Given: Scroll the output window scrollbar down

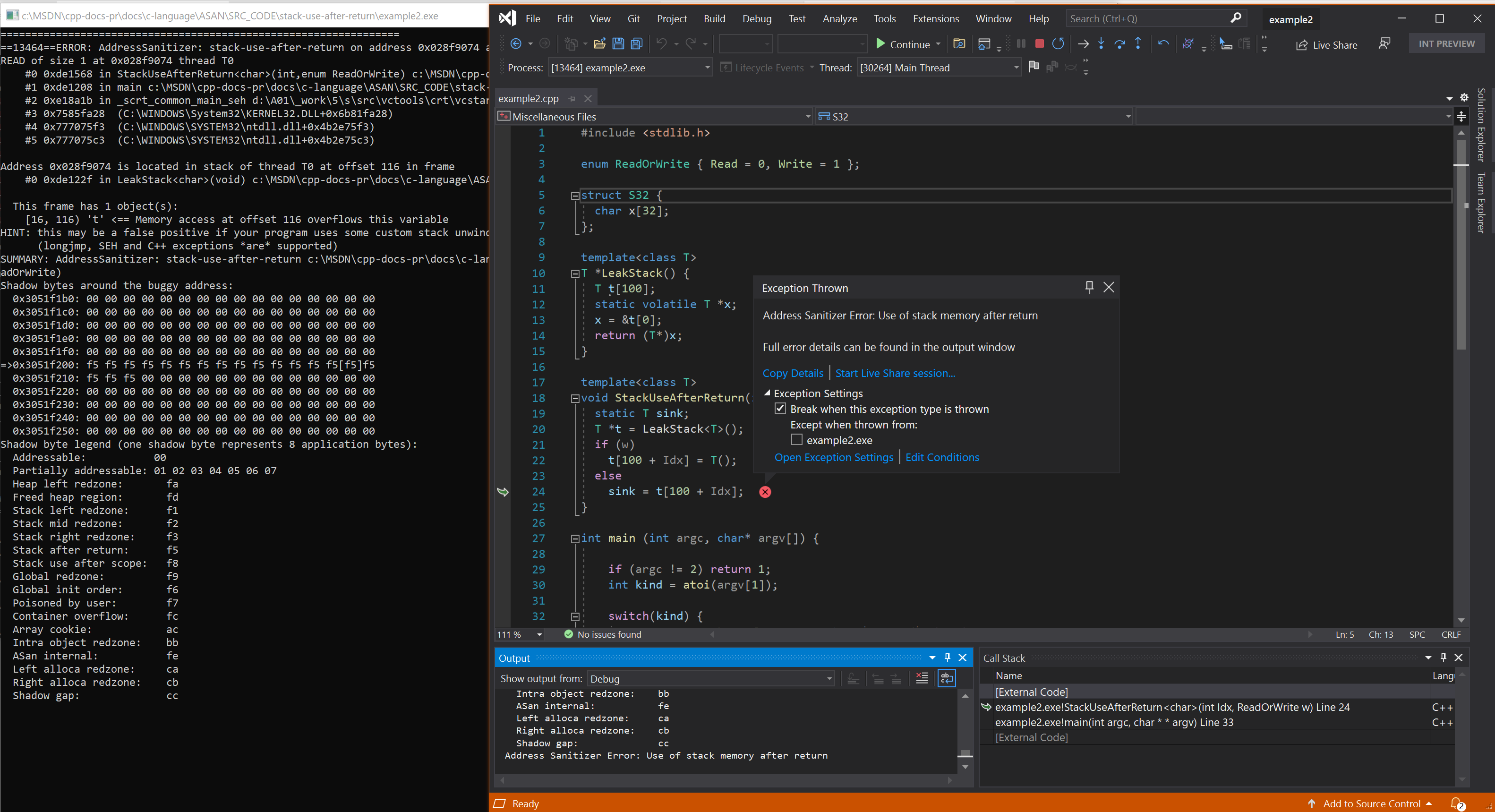Looking at the screenshot, I should [x=965, y=767].
